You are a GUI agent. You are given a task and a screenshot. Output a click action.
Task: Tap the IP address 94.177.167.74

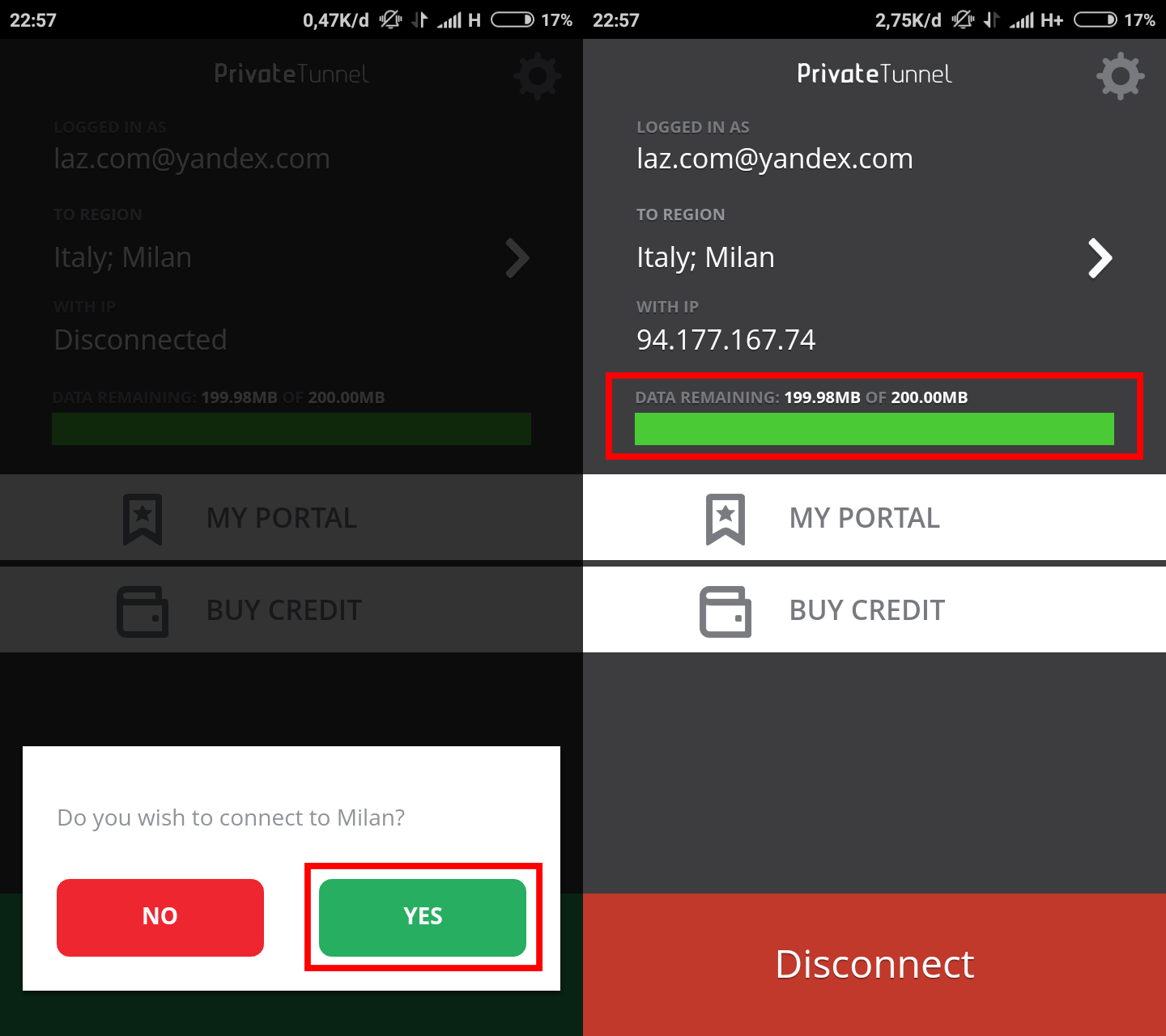tap(726, 340)
